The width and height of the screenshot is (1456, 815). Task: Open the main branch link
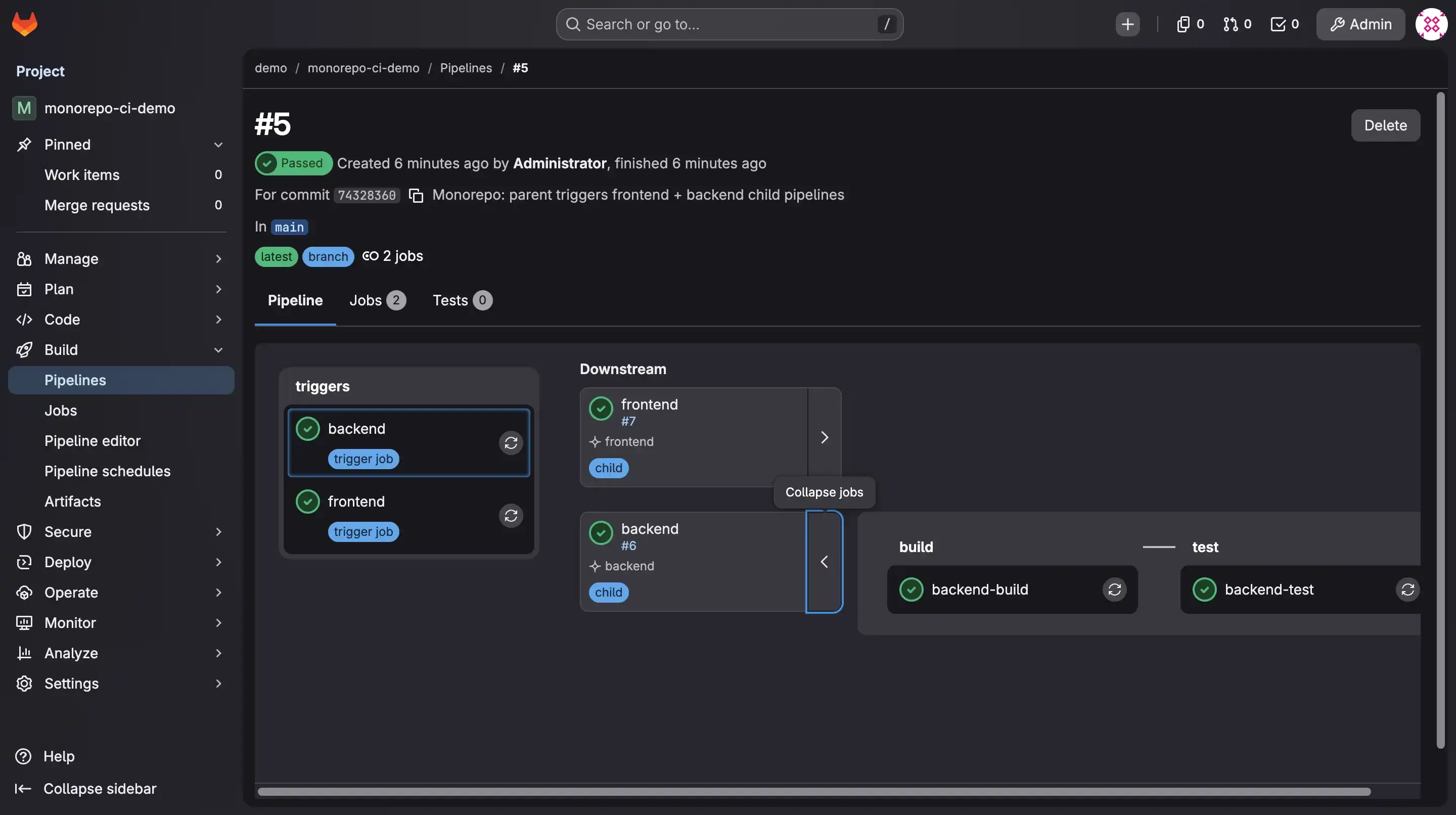coord(289,227)
